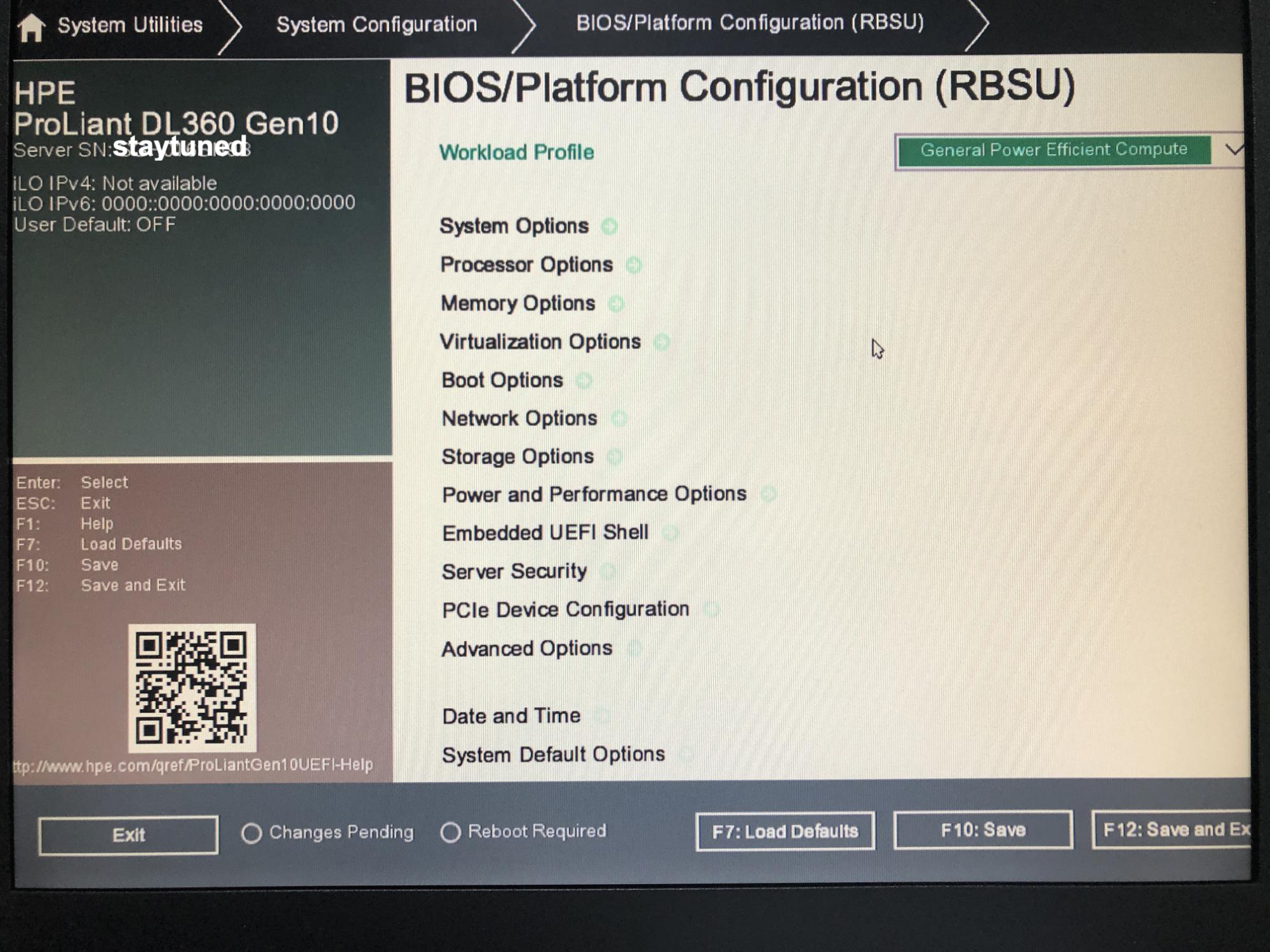The image size is (1270, 952).
Task: Click the arrow icon next to Boot Options
Action: coord(583,381)
